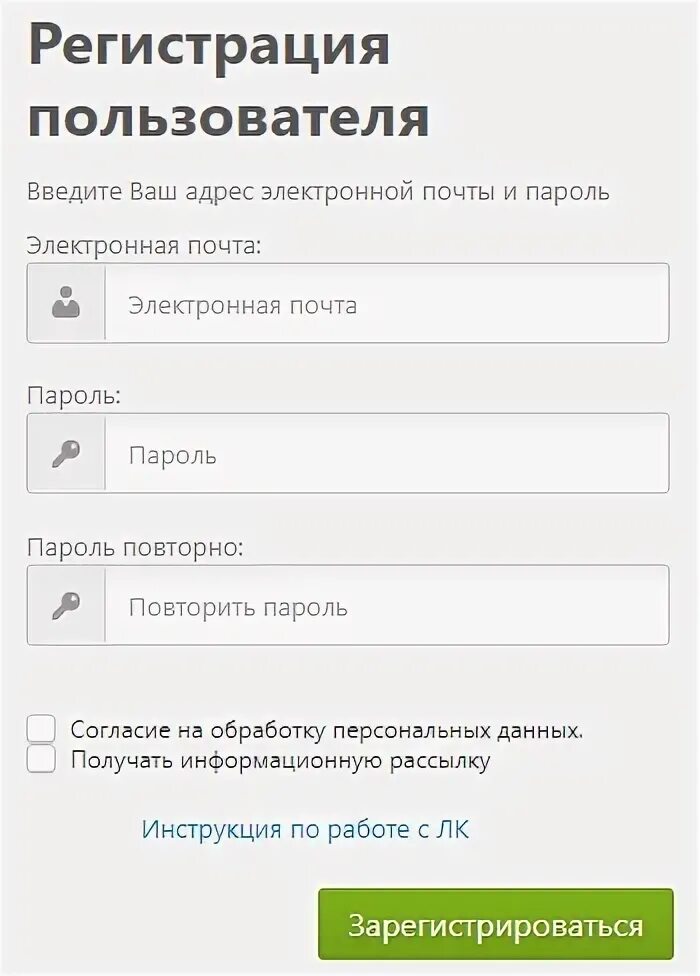Check the personal data consent checkbox
This screenshot has width=700, height=976.
click(41, 729)
